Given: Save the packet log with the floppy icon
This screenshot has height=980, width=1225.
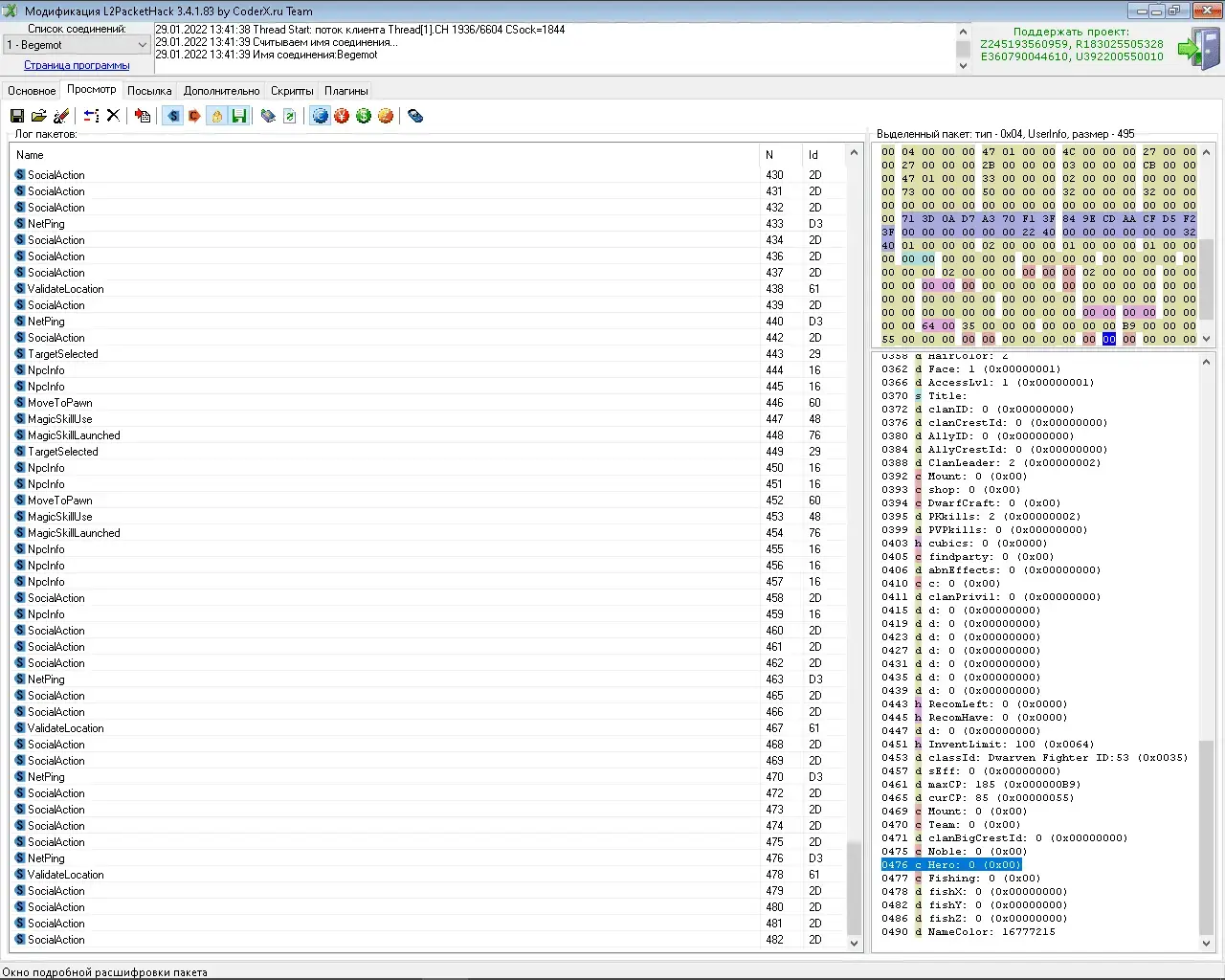Looking at the screenshot, I should click(17, 116).
